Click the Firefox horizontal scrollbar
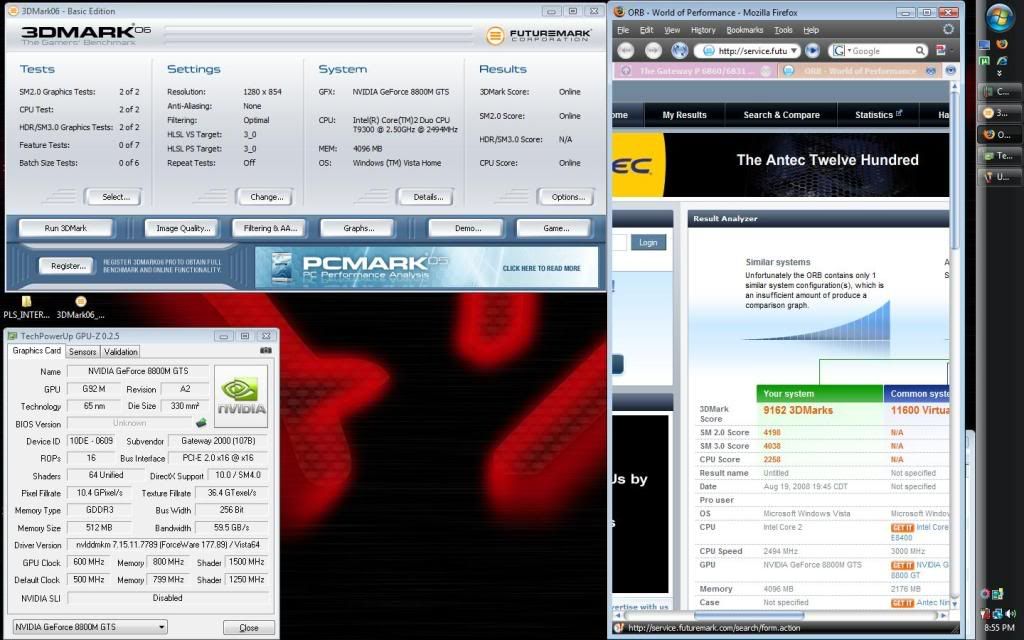Image resolution: width=1024 pixels, height=640 pixels. click(x=780, y=615)
